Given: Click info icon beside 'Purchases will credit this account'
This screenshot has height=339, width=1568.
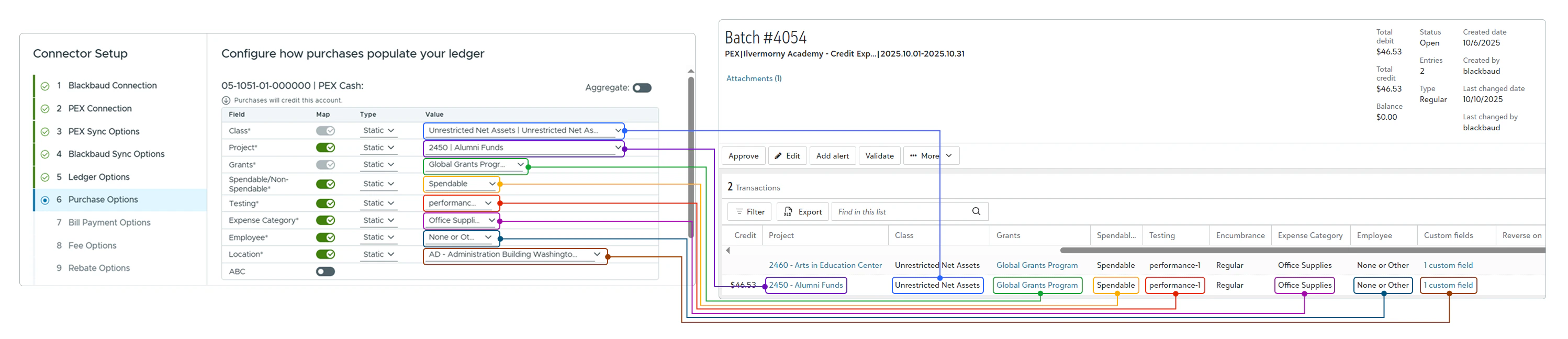Looking at the screenshot, I should [226, 100].
